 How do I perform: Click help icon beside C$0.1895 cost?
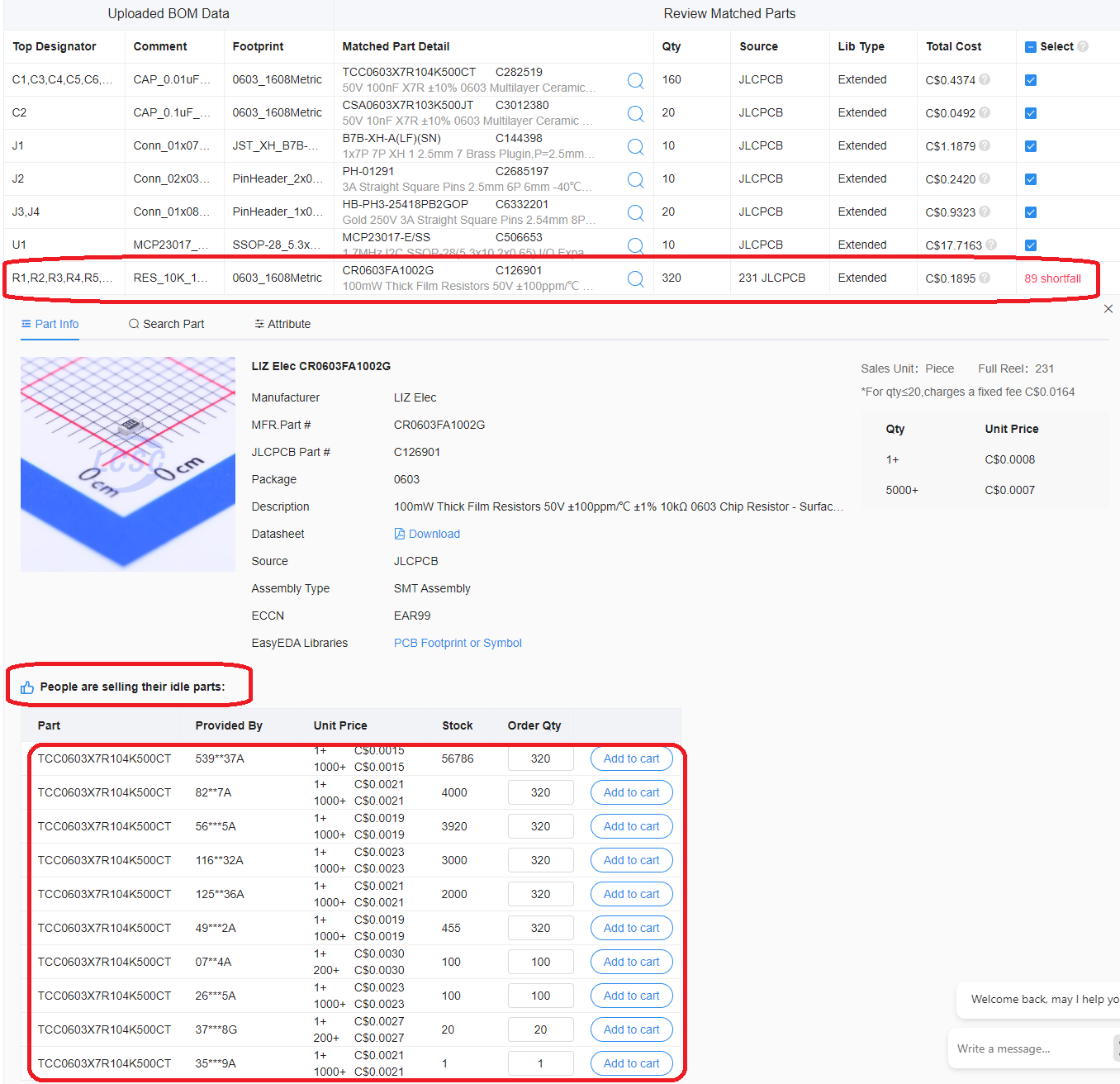[985, 278]
